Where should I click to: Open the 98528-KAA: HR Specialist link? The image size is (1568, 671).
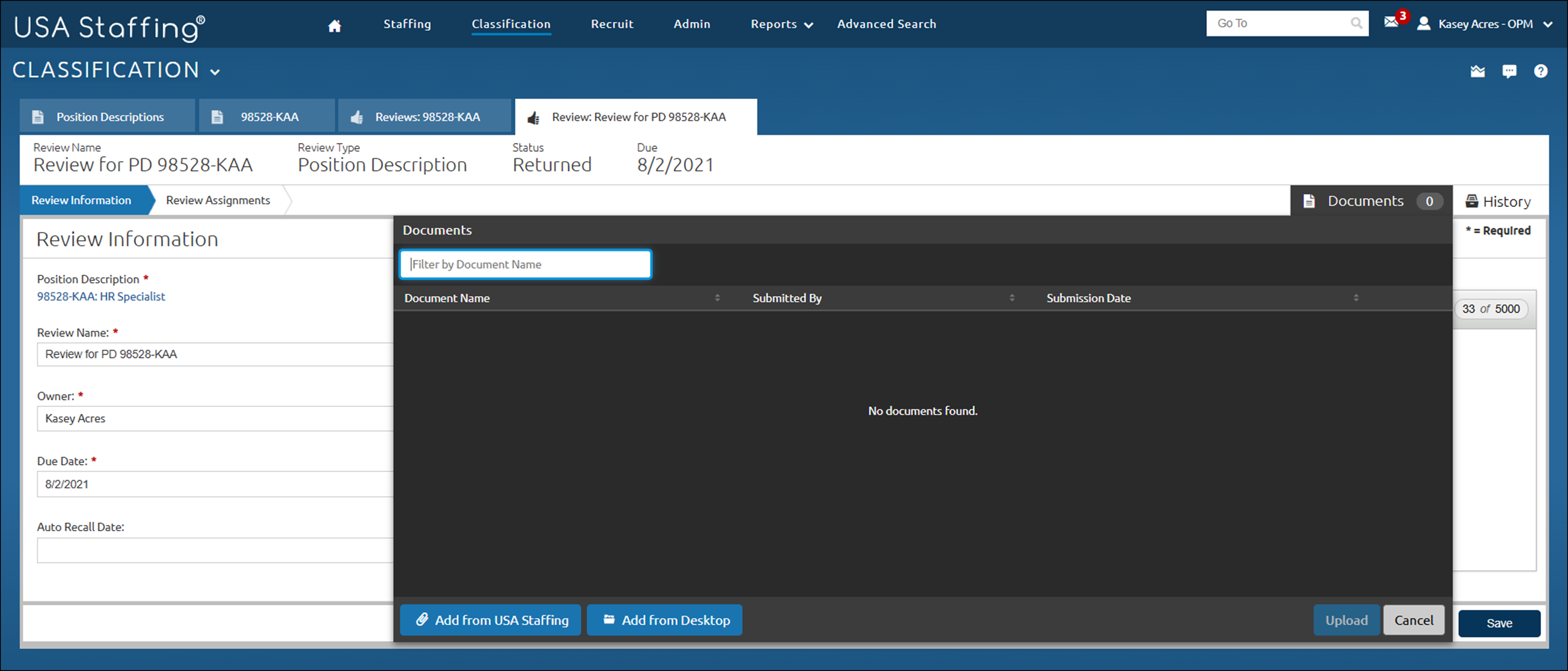click(x=101, y=297)
